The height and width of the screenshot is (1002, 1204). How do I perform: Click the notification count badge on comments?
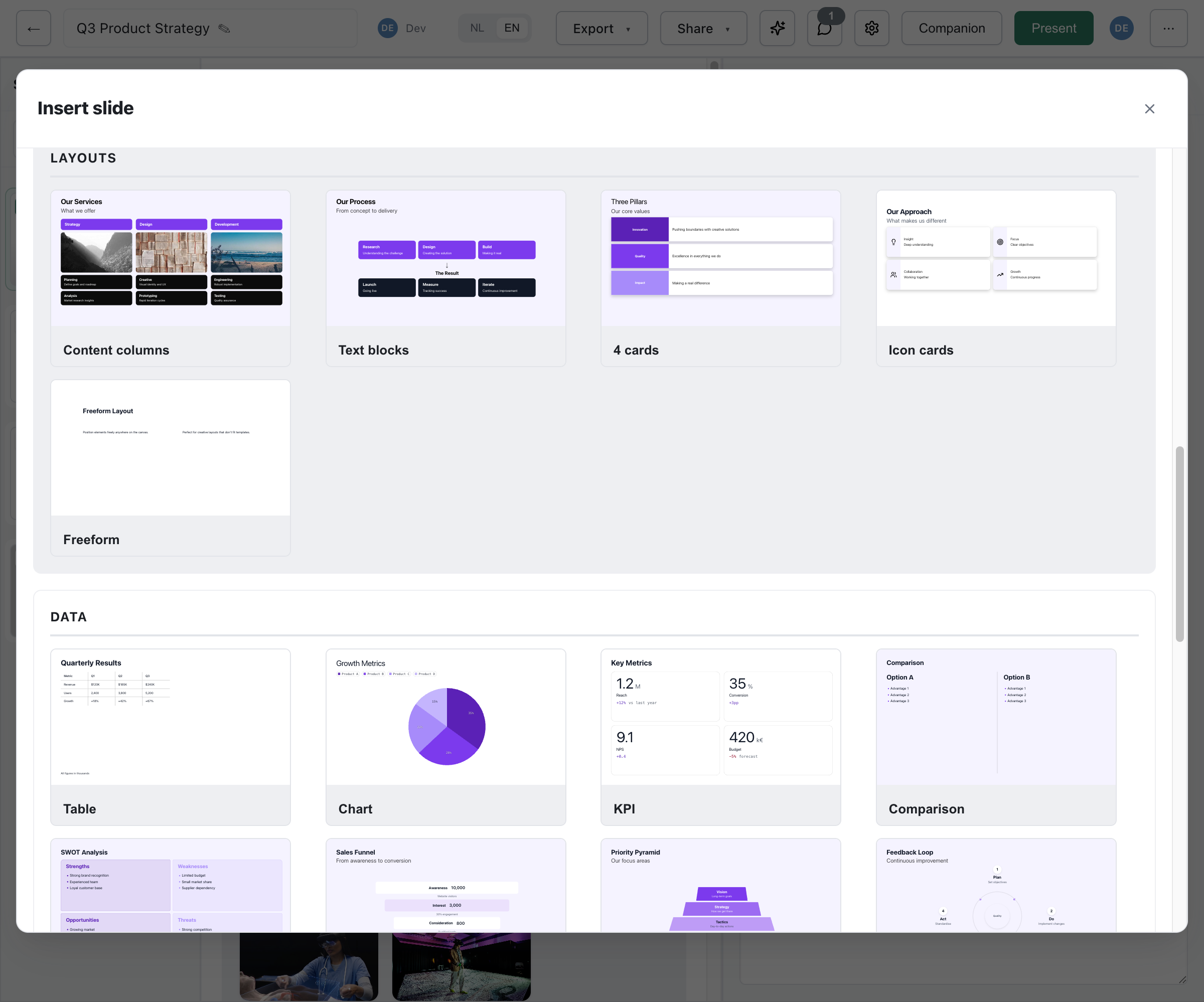click(831, 16)
